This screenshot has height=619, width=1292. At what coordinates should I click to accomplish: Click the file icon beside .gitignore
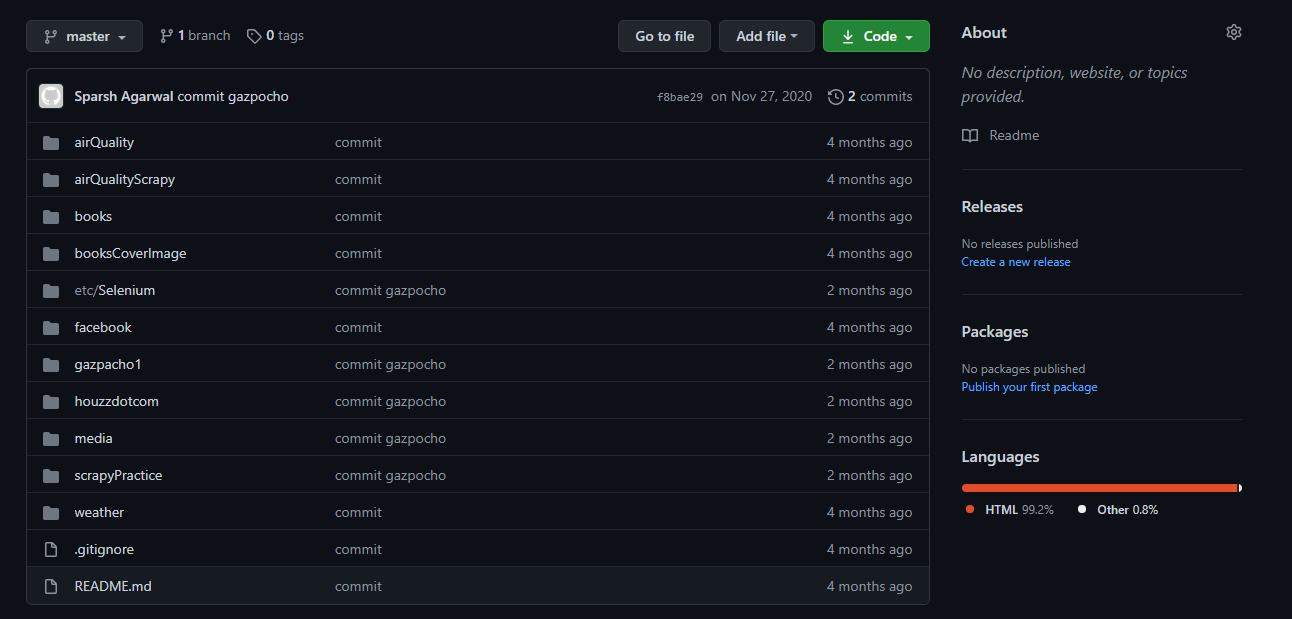[51, 549]
